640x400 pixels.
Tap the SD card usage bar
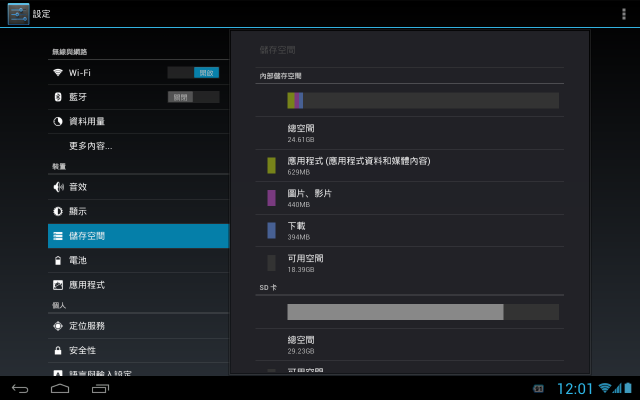(423, 312)
